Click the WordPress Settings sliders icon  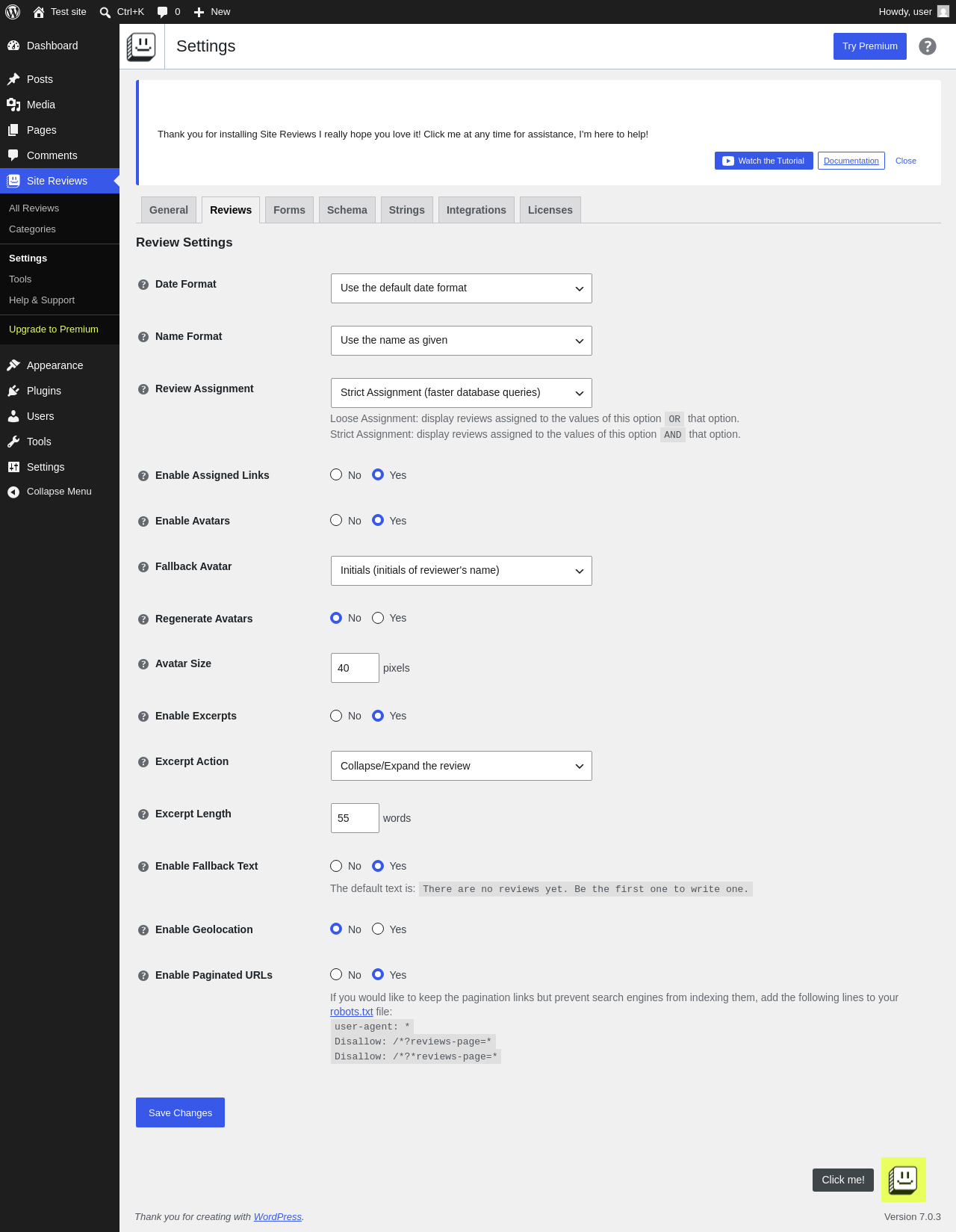(x=13, y=467)
